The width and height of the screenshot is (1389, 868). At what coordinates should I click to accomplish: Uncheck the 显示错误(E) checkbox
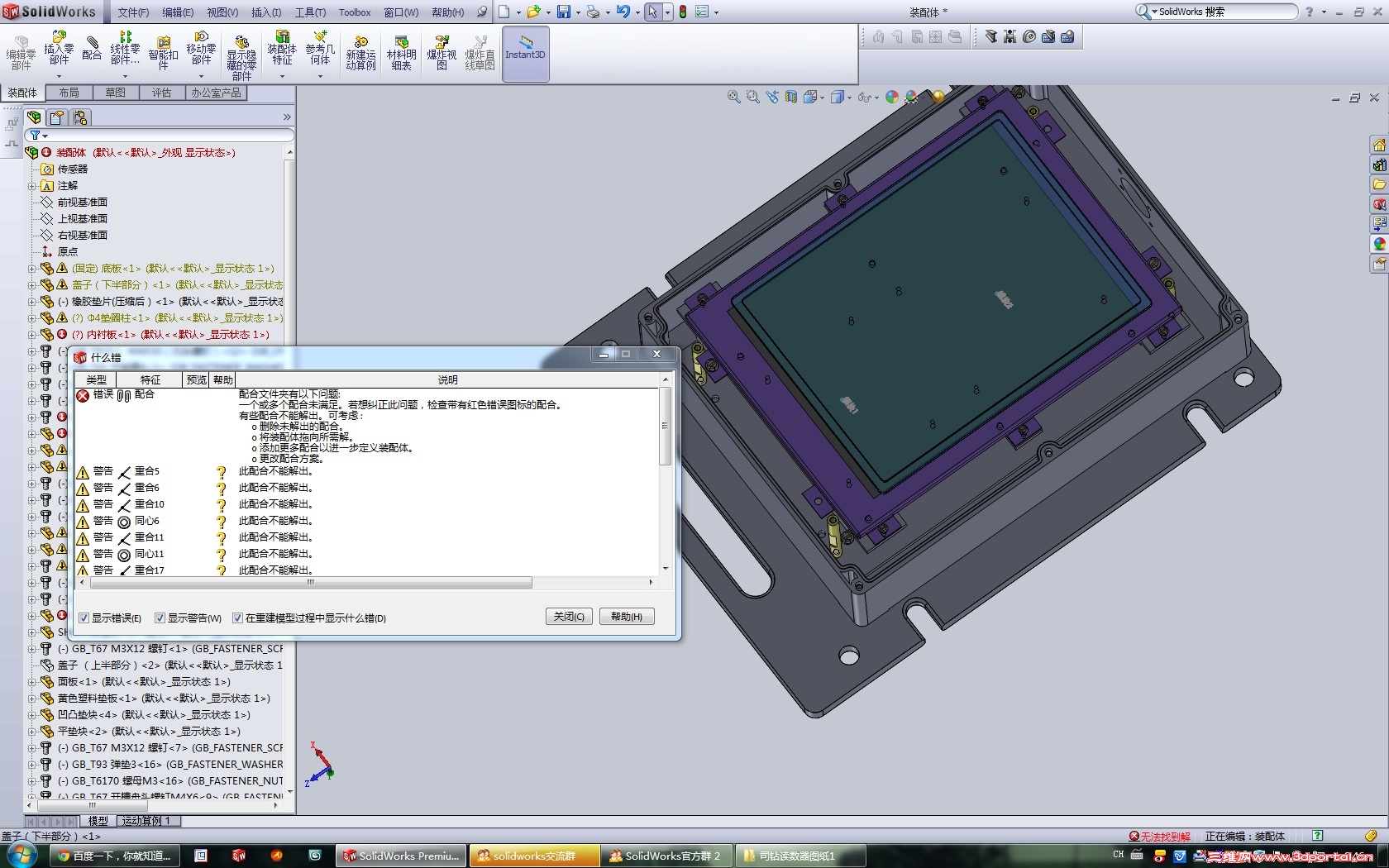pos(84,618)
